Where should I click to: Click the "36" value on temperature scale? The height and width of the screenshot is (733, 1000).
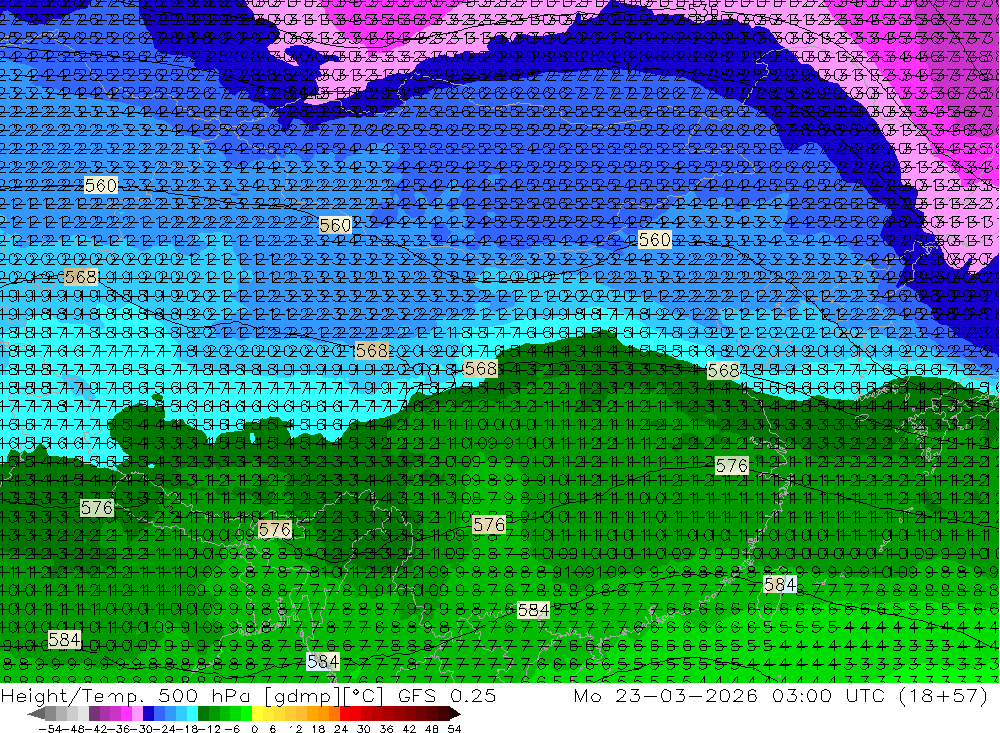386,729
